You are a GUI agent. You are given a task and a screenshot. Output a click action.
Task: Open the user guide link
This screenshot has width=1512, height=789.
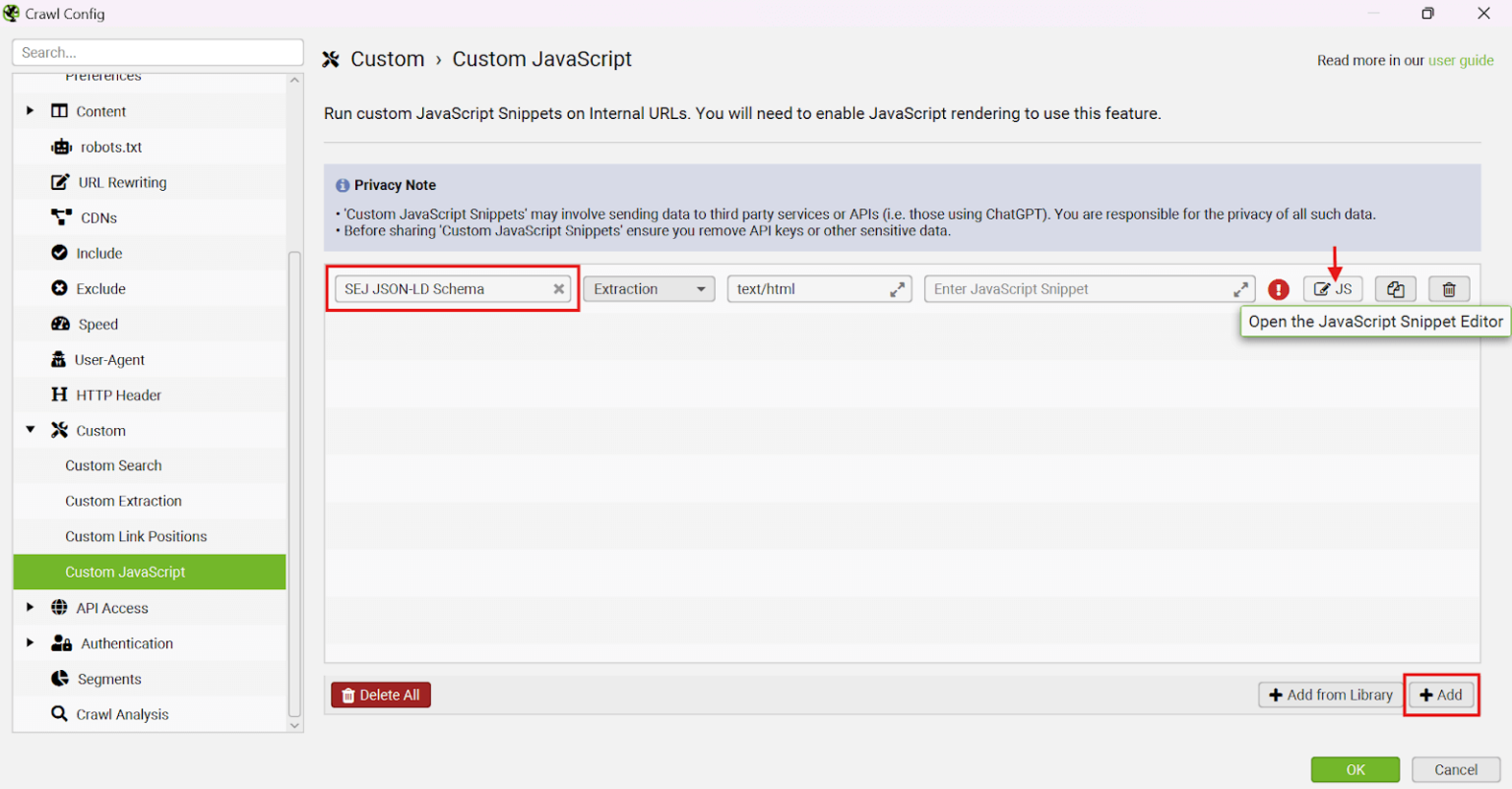tap(1461, 60)
